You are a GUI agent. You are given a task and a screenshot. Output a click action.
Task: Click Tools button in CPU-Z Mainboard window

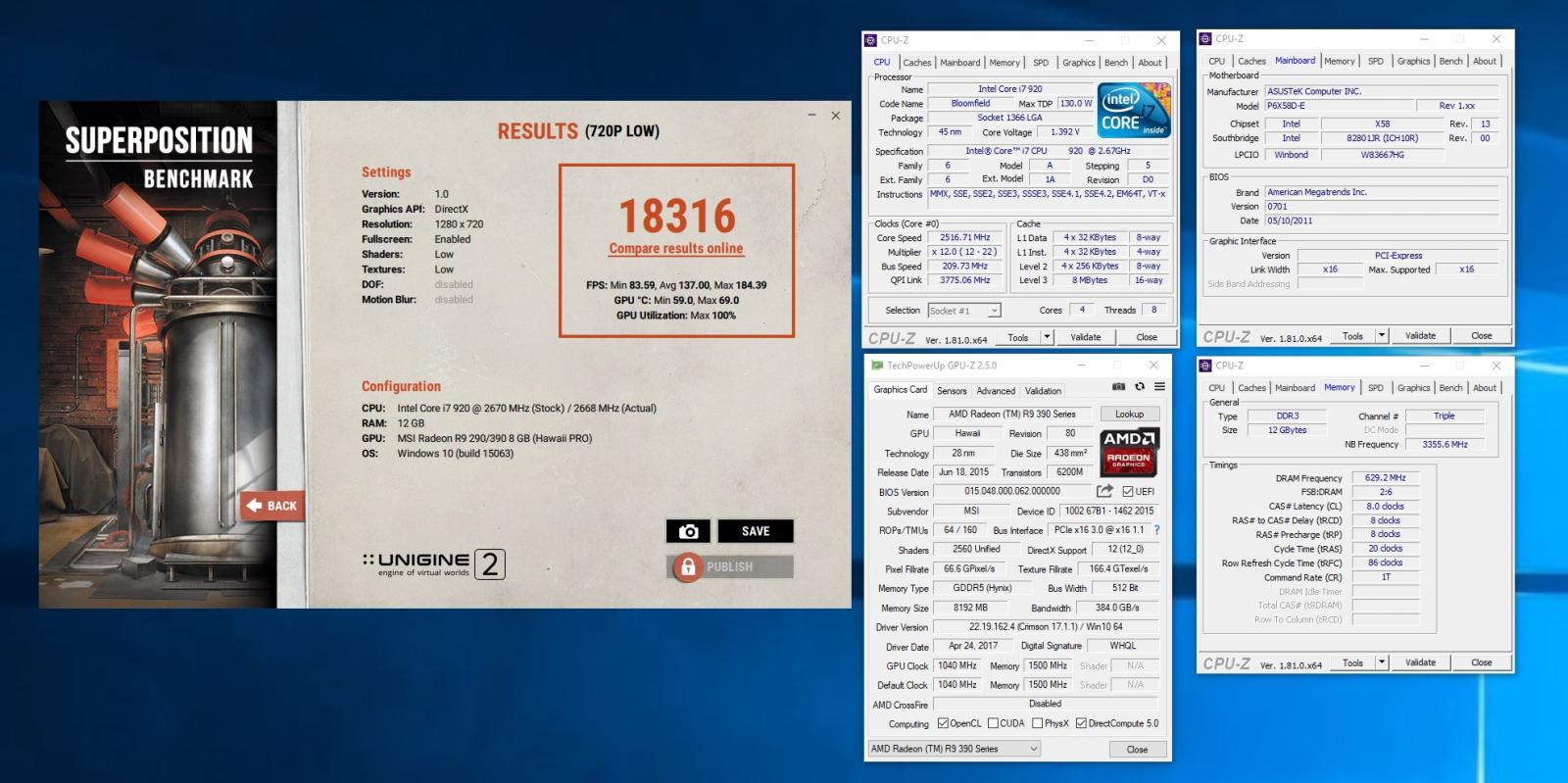[x=1352, y=335]
